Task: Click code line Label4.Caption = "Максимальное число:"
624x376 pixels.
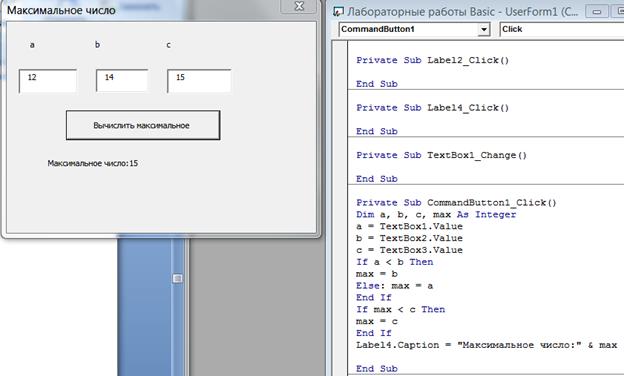Action: [x=487, y=345]
